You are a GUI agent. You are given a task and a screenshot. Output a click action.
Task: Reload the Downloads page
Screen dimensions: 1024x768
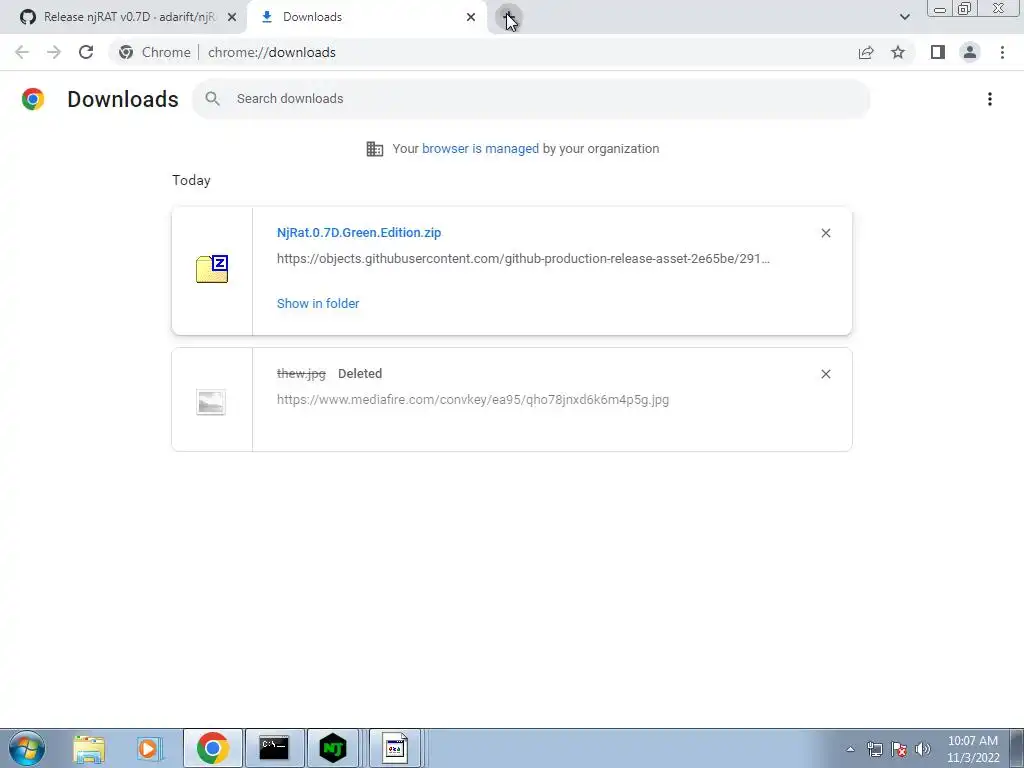[86, 52]
